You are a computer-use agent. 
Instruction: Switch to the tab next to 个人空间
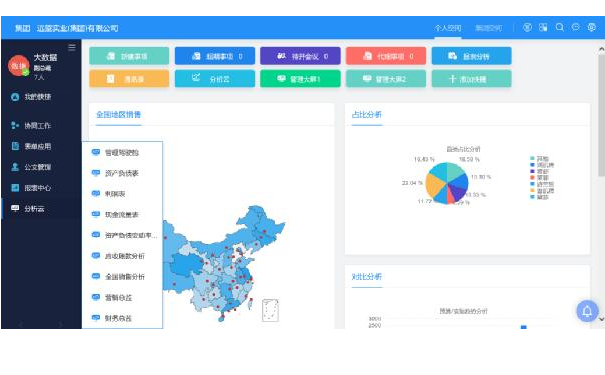point(488,28)
